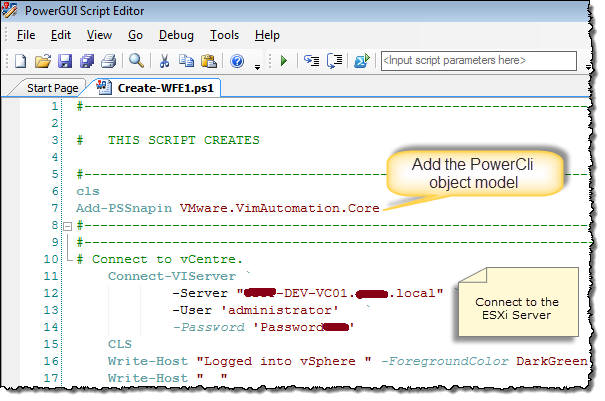This screenshot has height=401, width=605.
Task: Click 'Connect-VIServer' on line 11
Action: (x=172, y=276)
